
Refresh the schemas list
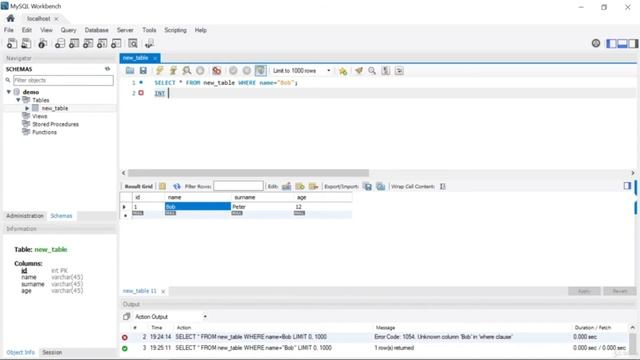coord(107,69)
